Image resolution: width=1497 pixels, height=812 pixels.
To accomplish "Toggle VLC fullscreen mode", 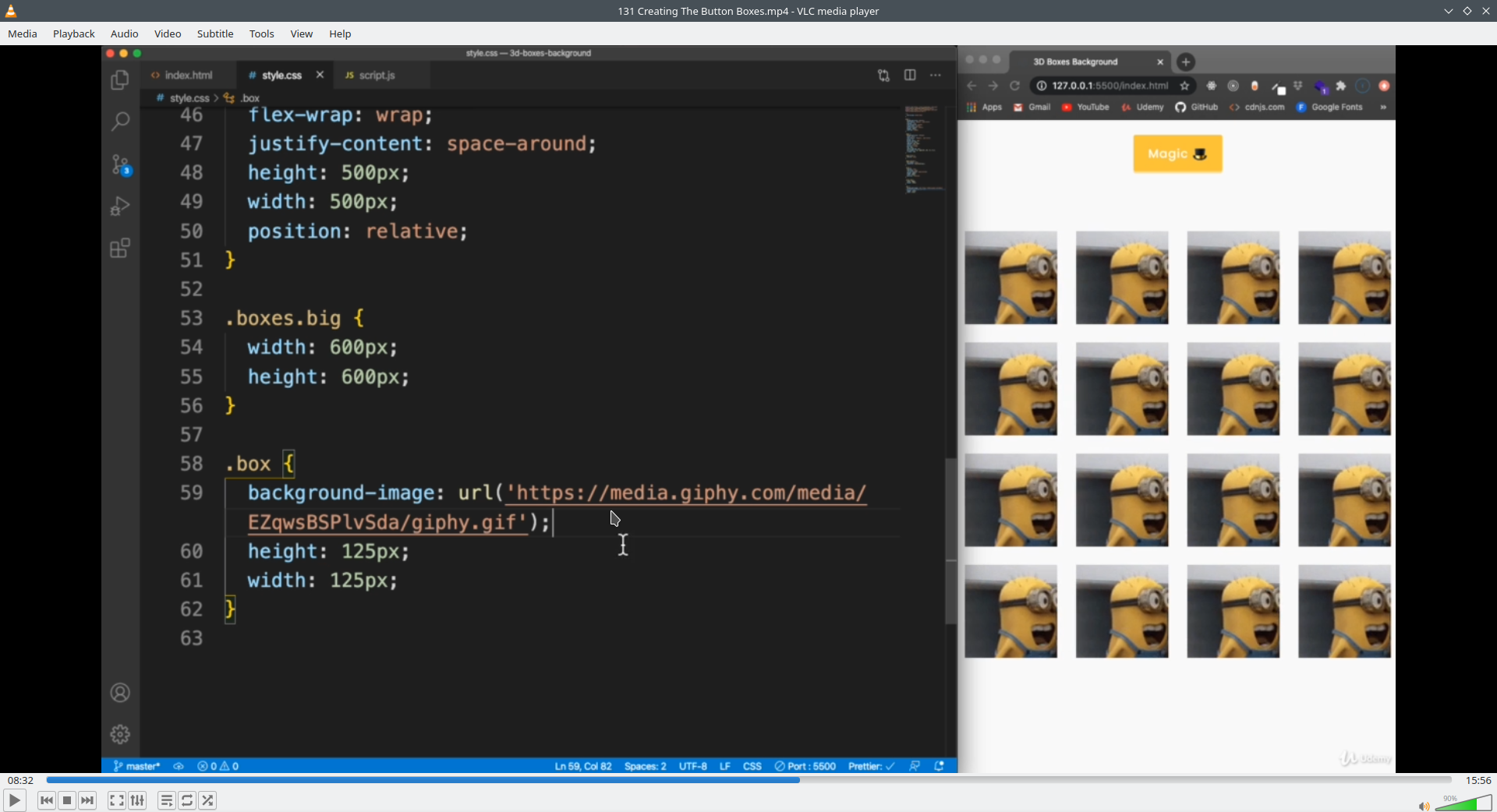I will click(x=116, y=800).
